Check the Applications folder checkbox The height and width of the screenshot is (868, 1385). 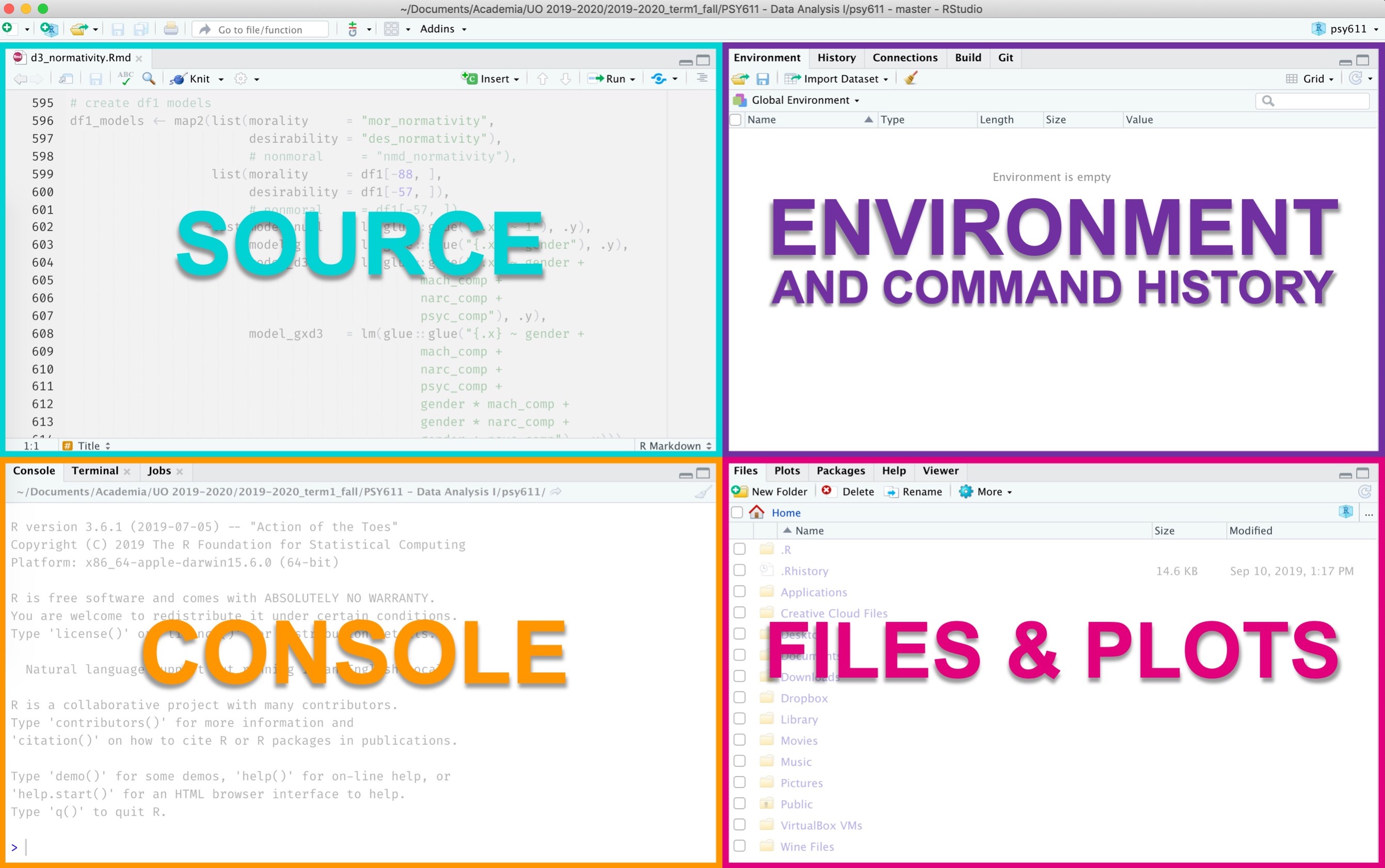tap(740, 591)
